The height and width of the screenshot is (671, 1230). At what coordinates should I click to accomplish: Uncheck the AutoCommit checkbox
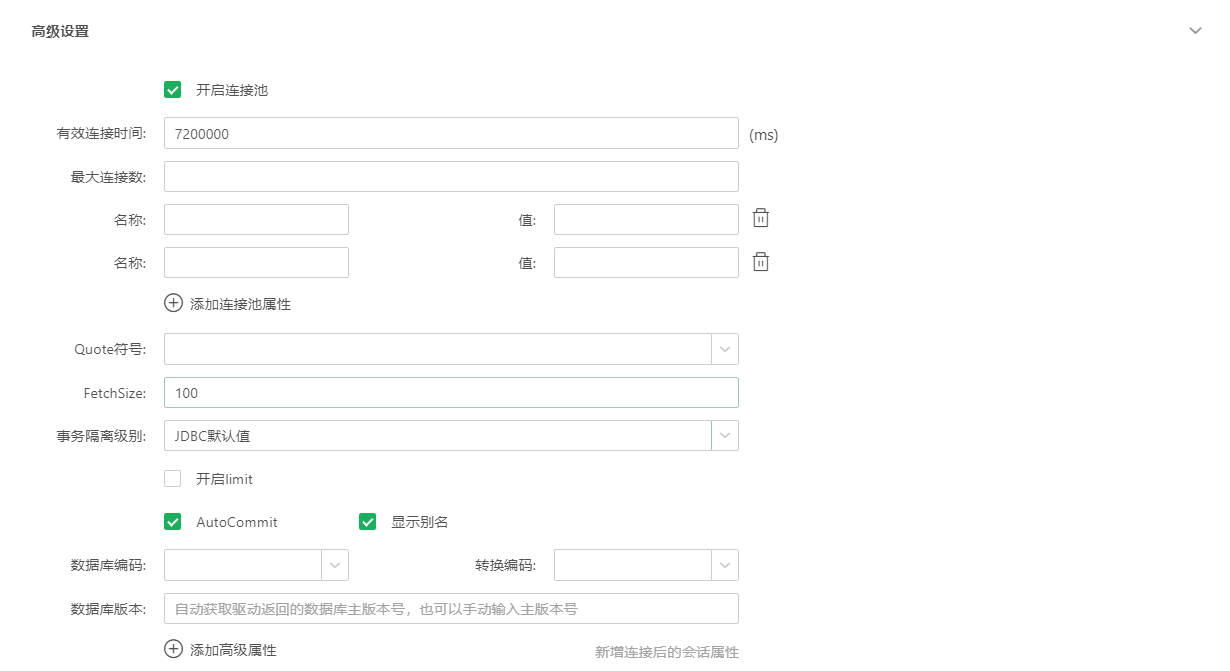(173, 522)
